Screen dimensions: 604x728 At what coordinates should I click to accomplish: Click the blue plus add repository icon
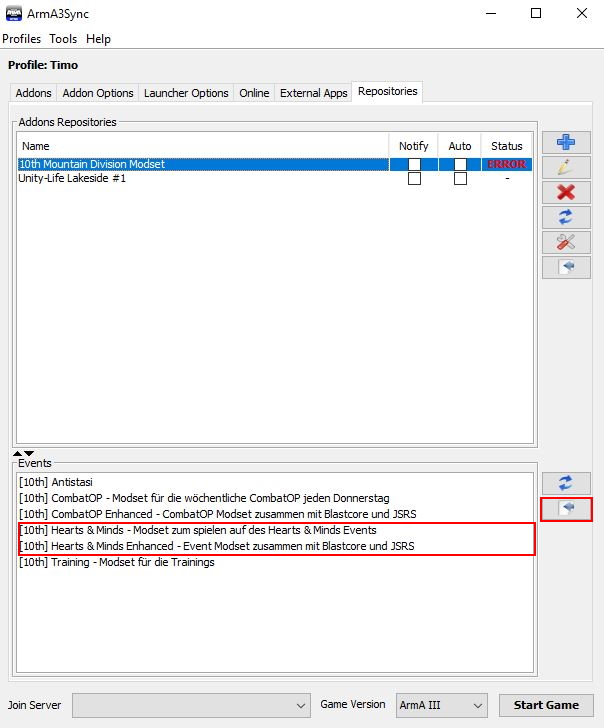pos(566,142)
